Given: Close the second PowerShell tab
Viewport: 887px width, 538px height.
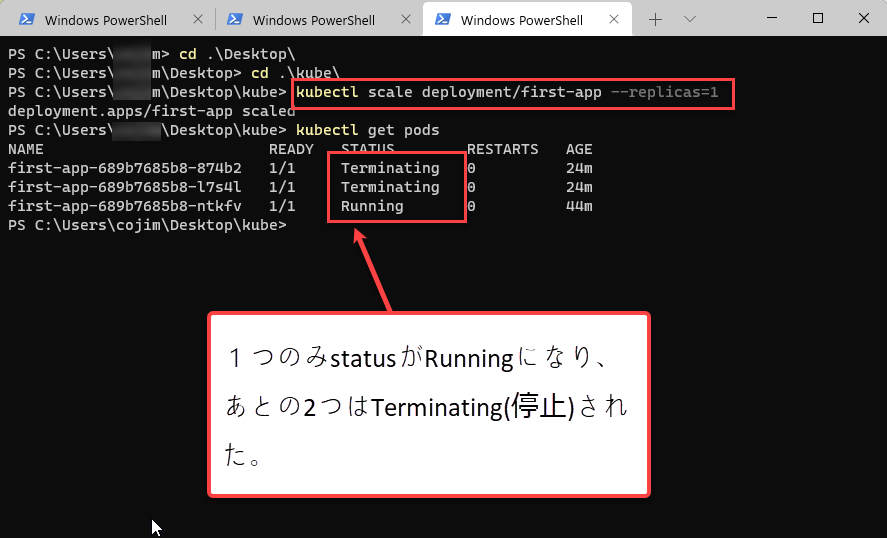Looking at the screenshot, I should [406, 19].
